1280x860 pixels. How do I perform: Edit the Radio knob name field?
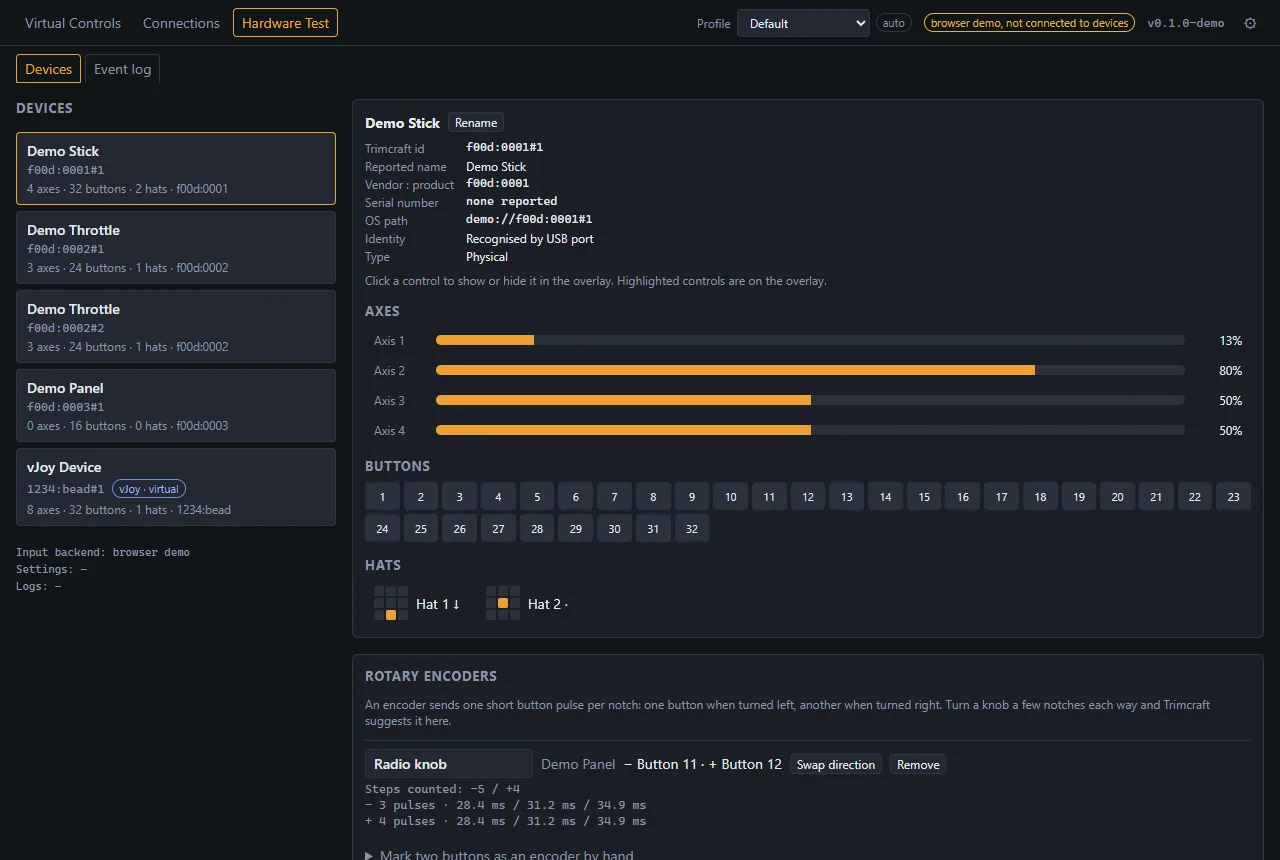pos(449,764)
